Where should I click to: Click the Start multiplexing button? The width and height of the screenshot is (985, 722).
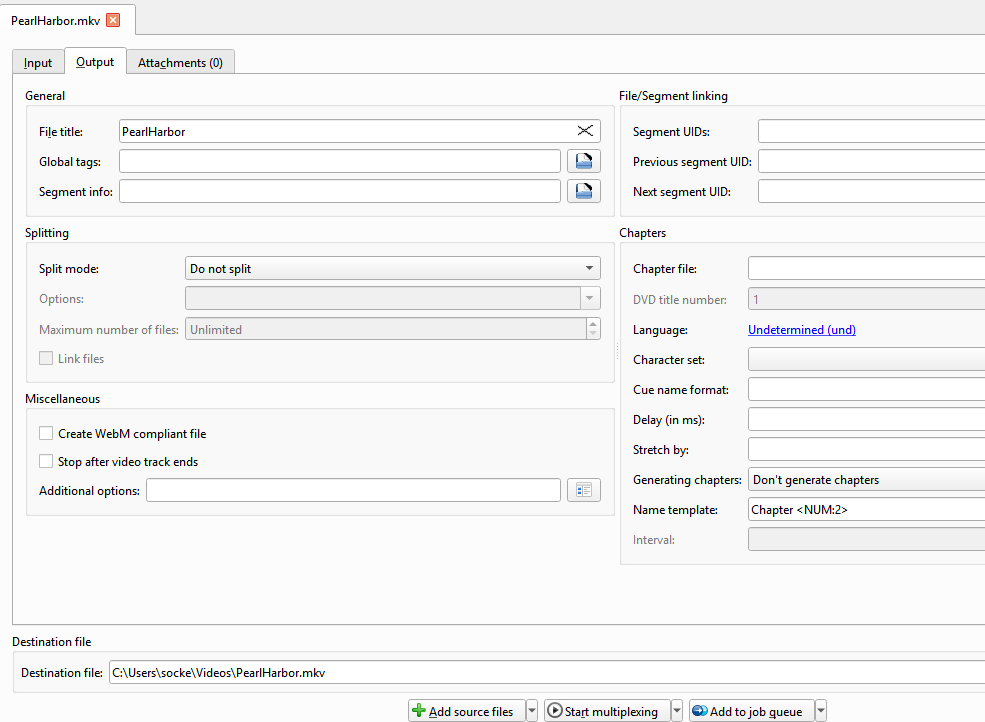pos(607,711)
